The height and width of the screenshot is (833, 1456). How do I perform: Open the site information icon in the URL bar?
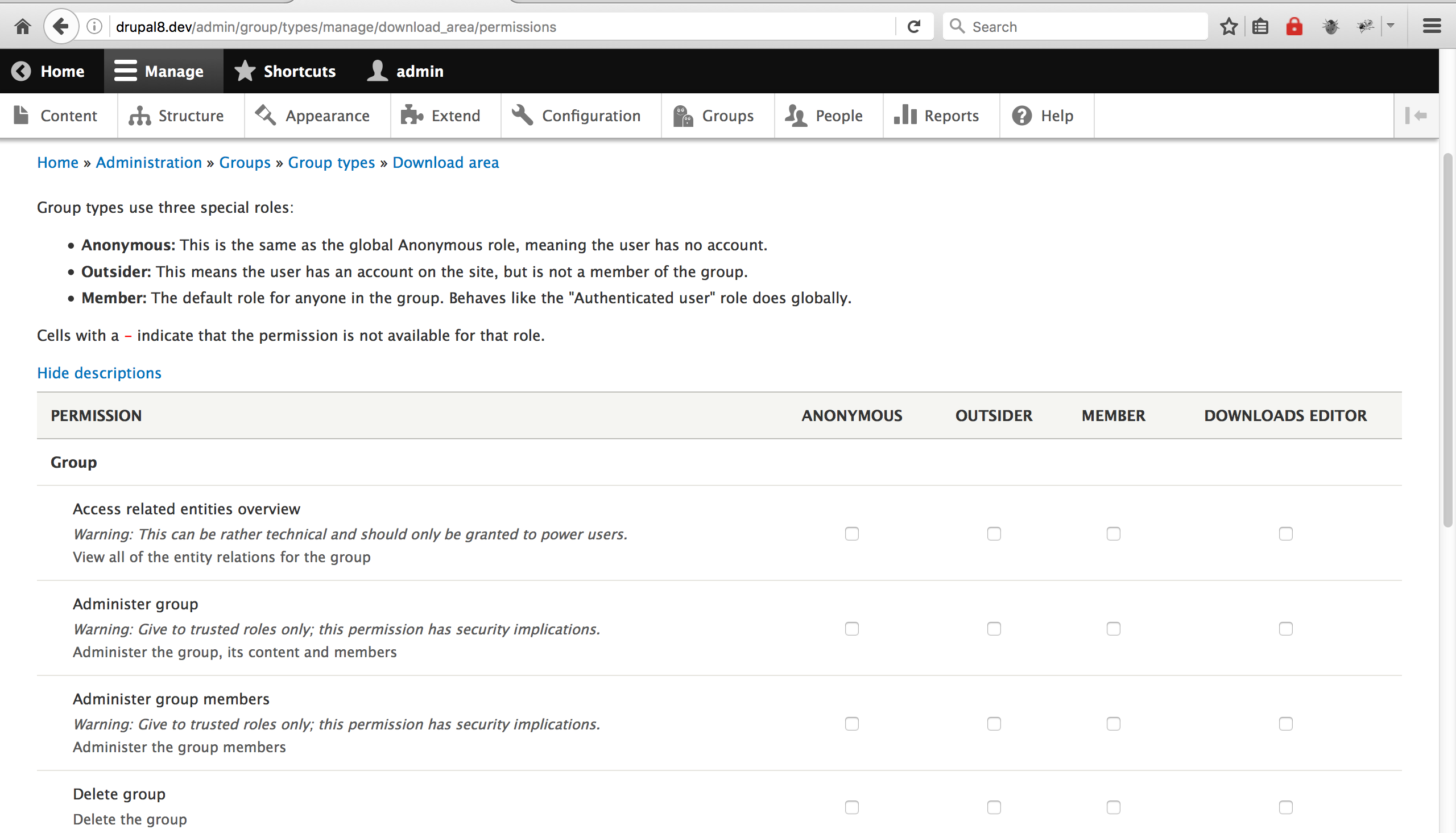[94, 27]
